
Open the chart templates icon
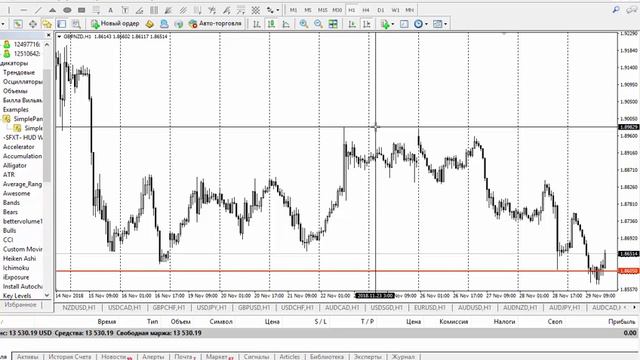tap(437, 24)
